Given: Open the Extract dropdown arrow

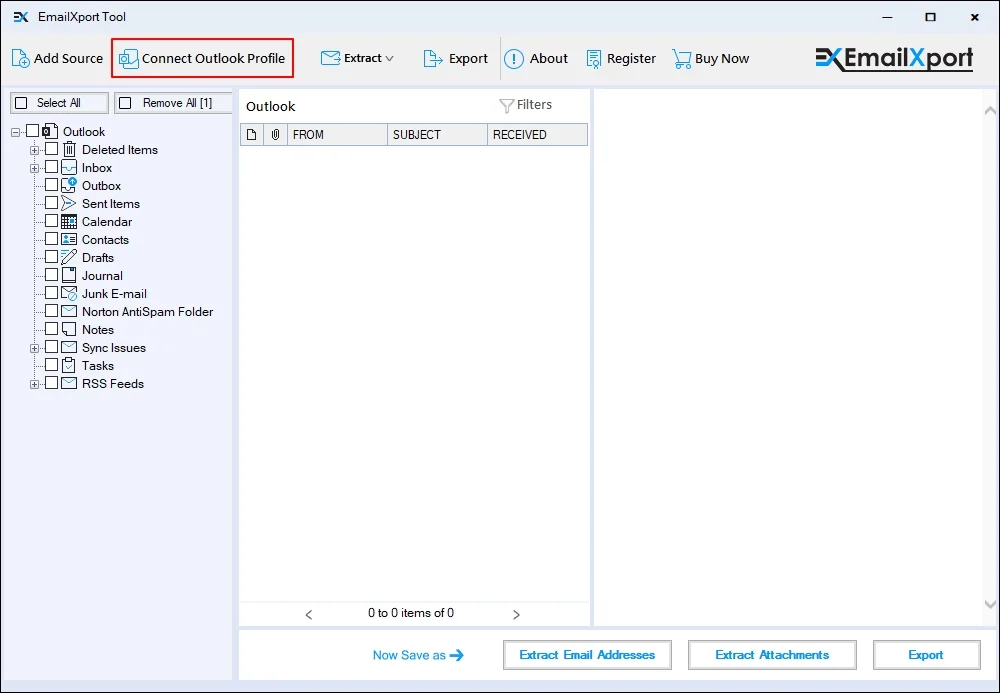Looking at the screenshot, I should tap(390, 58).
